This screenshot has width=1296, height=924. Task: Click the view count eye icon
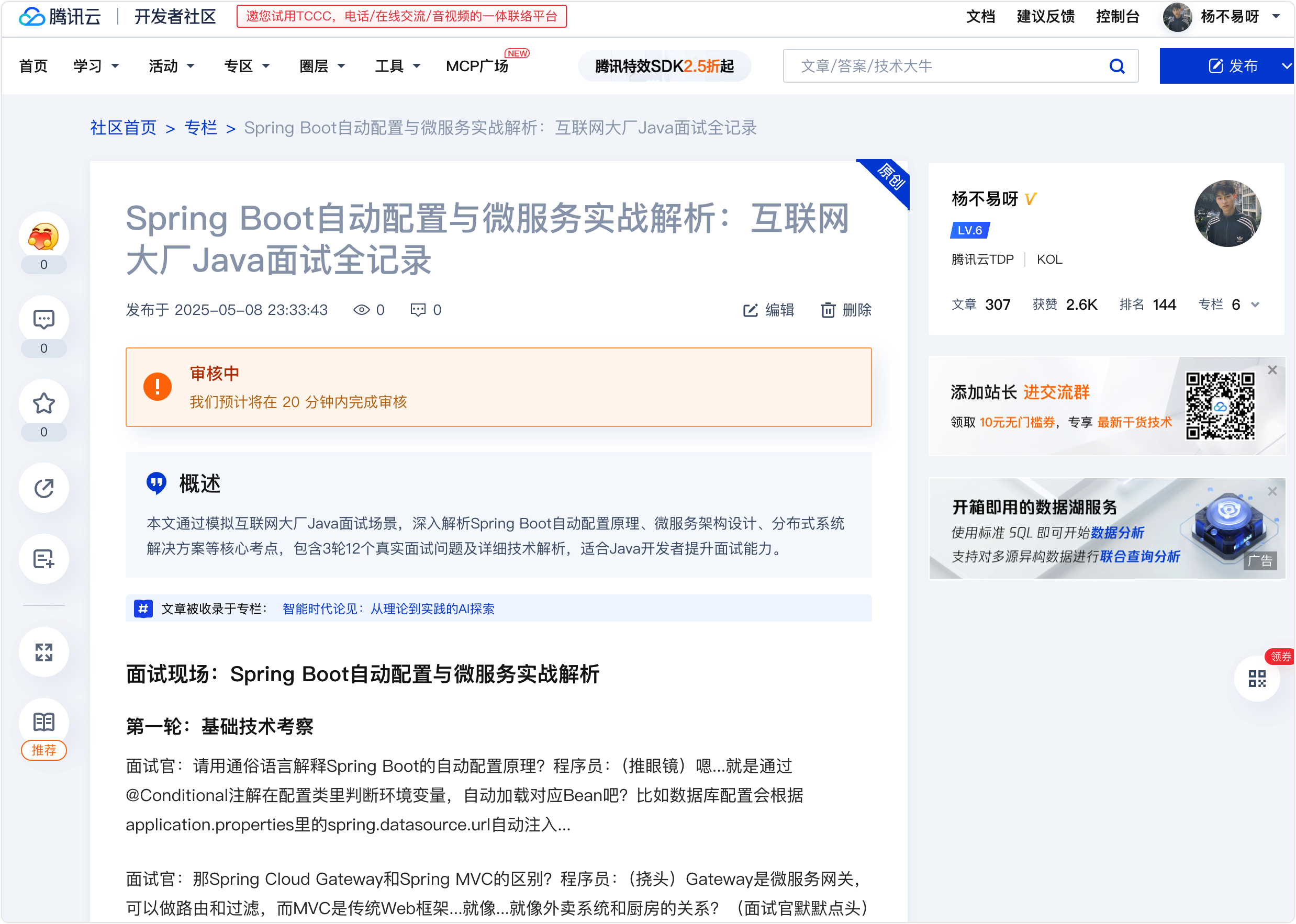tap(361, 310)
